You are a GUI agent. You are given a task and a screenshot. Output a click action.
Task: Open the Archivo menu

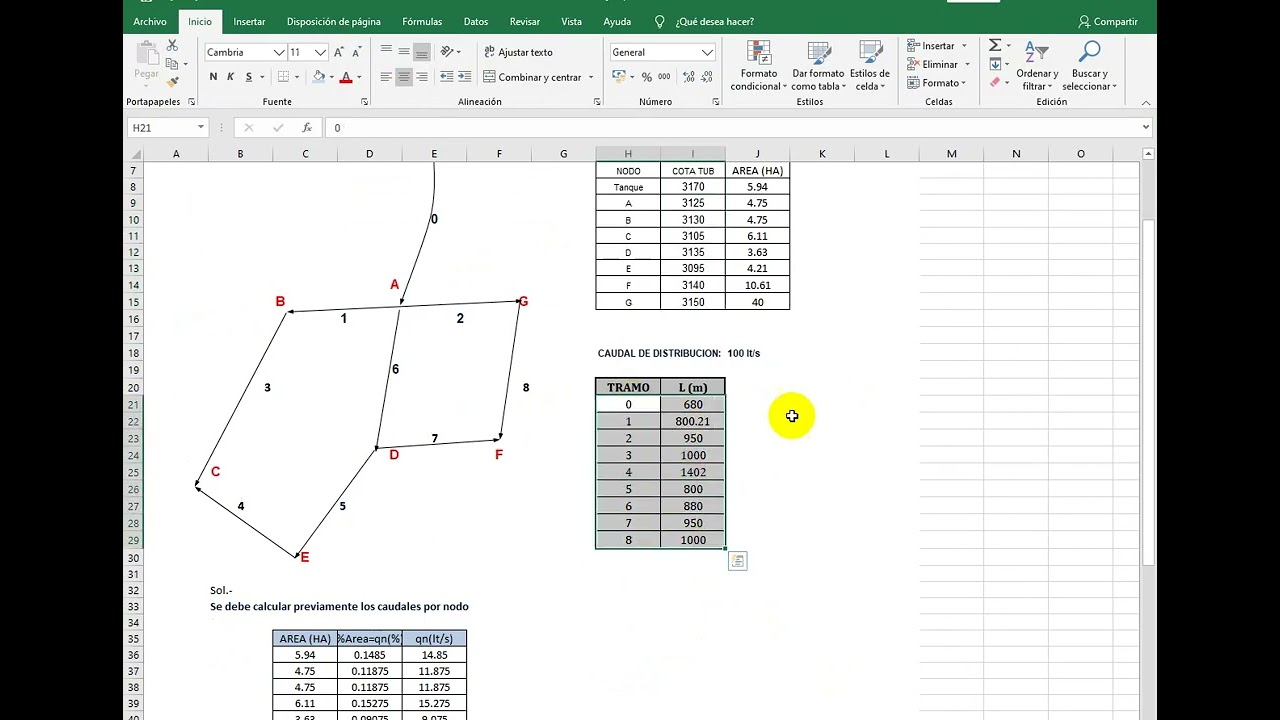(150, 21)
